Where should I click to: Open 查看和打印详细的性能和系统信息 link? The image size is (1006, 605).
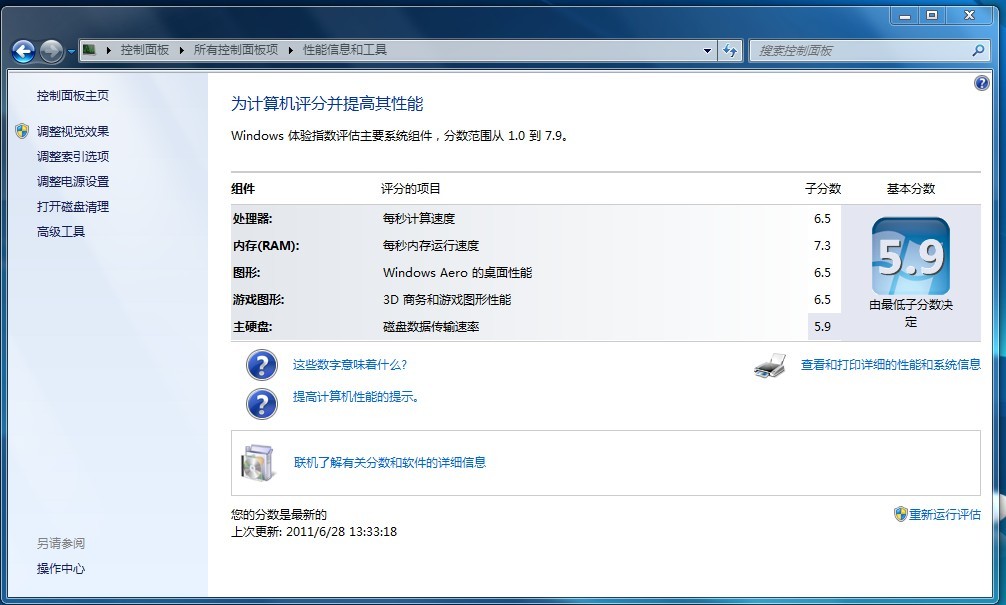(891, 364)
